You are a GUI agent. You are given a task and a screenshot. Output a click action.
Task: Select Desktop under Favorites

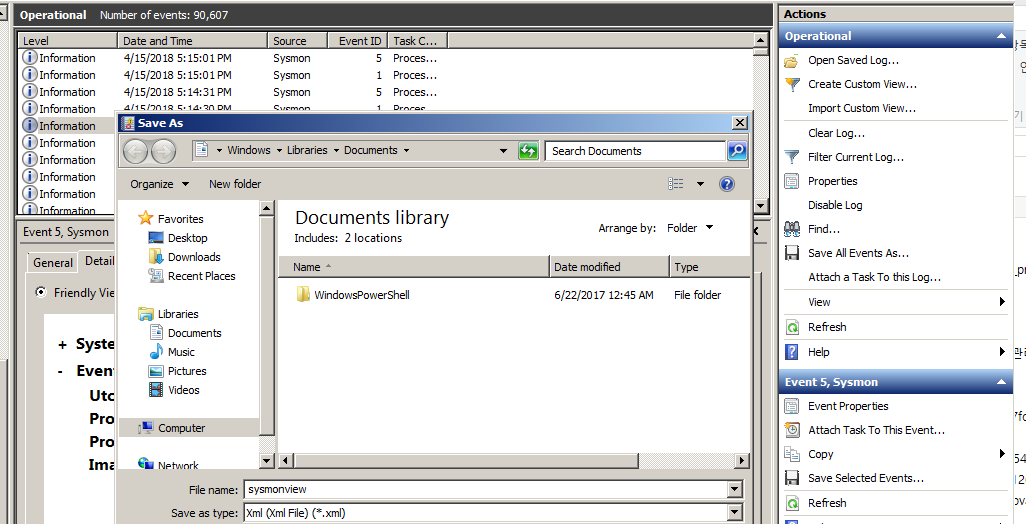[187, 238]
